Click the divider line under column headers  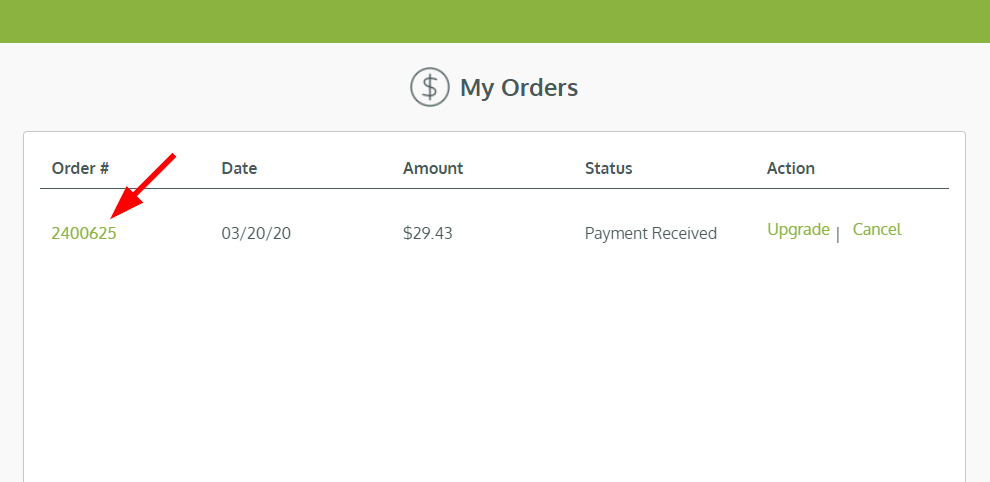[x=495, y=188]
